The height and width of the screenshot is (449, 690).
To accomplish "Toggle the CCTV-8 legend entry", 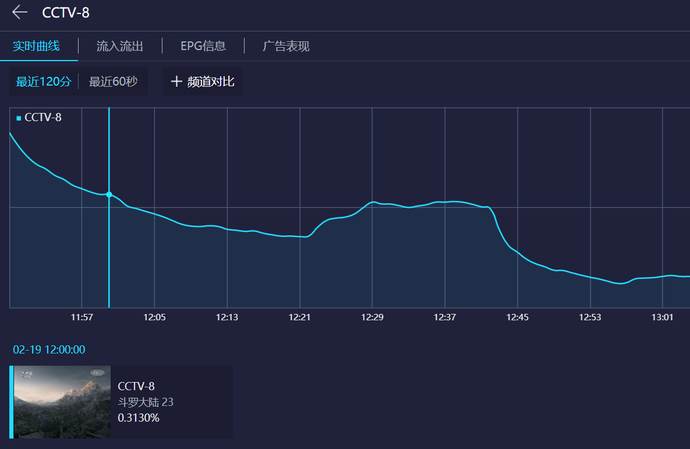I will [x=39, y=118].
